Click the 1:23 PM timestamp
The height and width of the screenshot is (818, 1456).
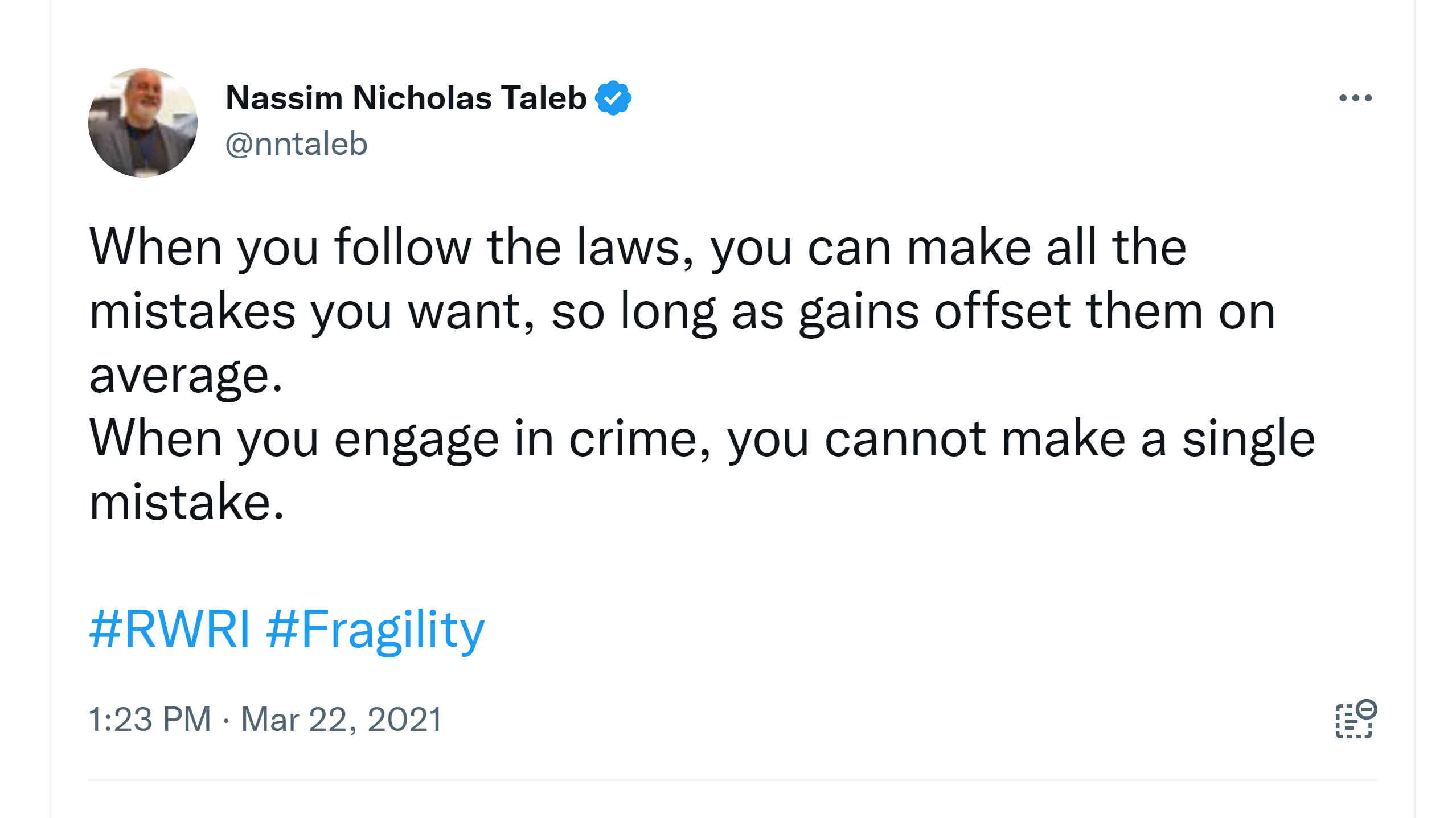tap(150, 720)
